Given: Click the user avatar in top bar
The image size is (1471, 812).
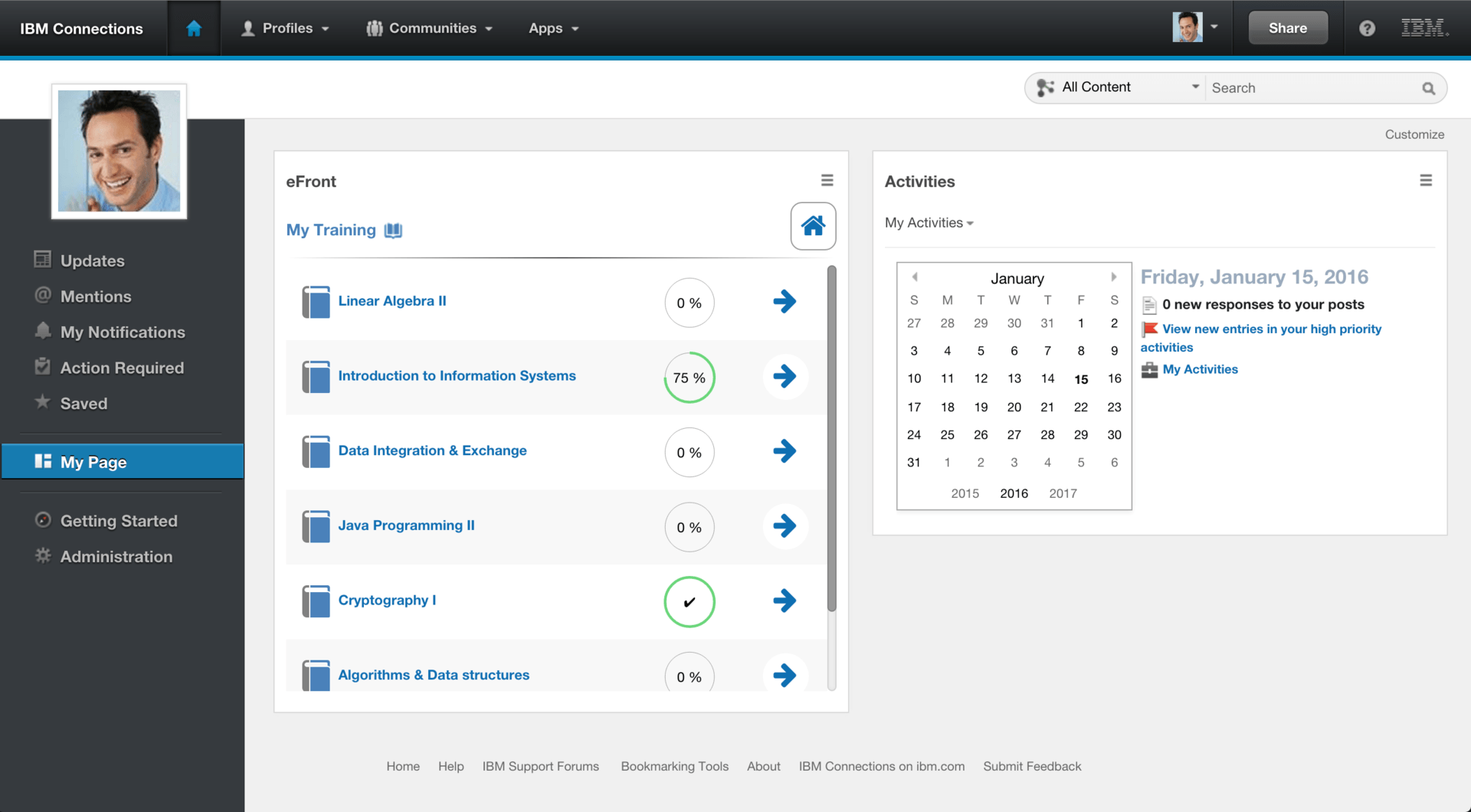Looking at the screenshot, I should pos(1187,28).
